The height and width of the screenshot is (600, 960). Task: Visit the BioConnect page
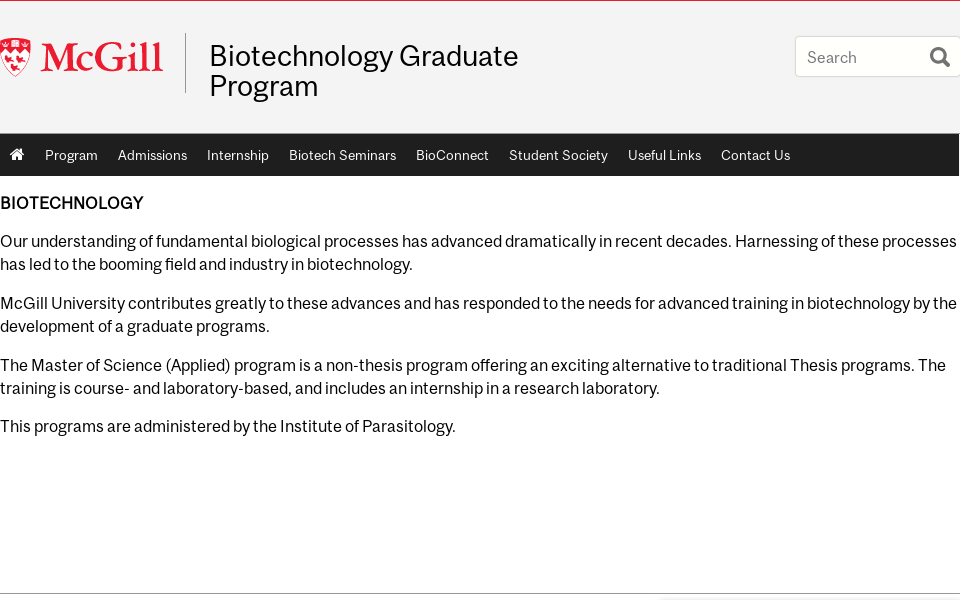pos(452,155)
